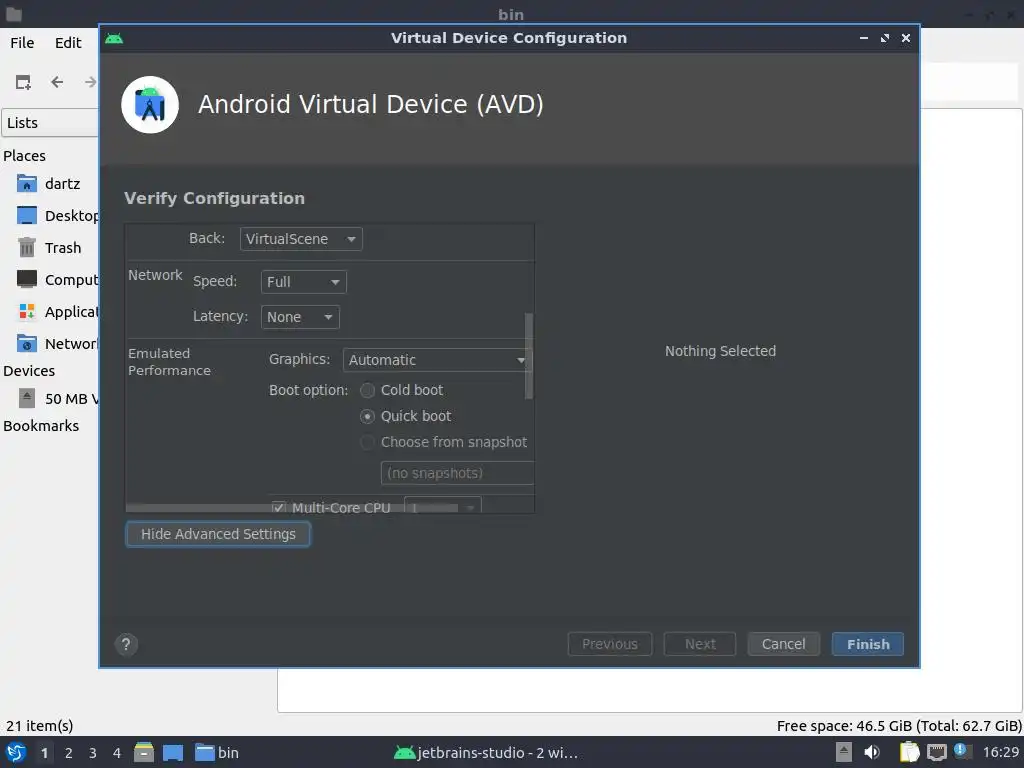1024x768 pixels.
Task: Open the Lists dropdown in the file manager sidebar
Action: click(x=50, y=123)
